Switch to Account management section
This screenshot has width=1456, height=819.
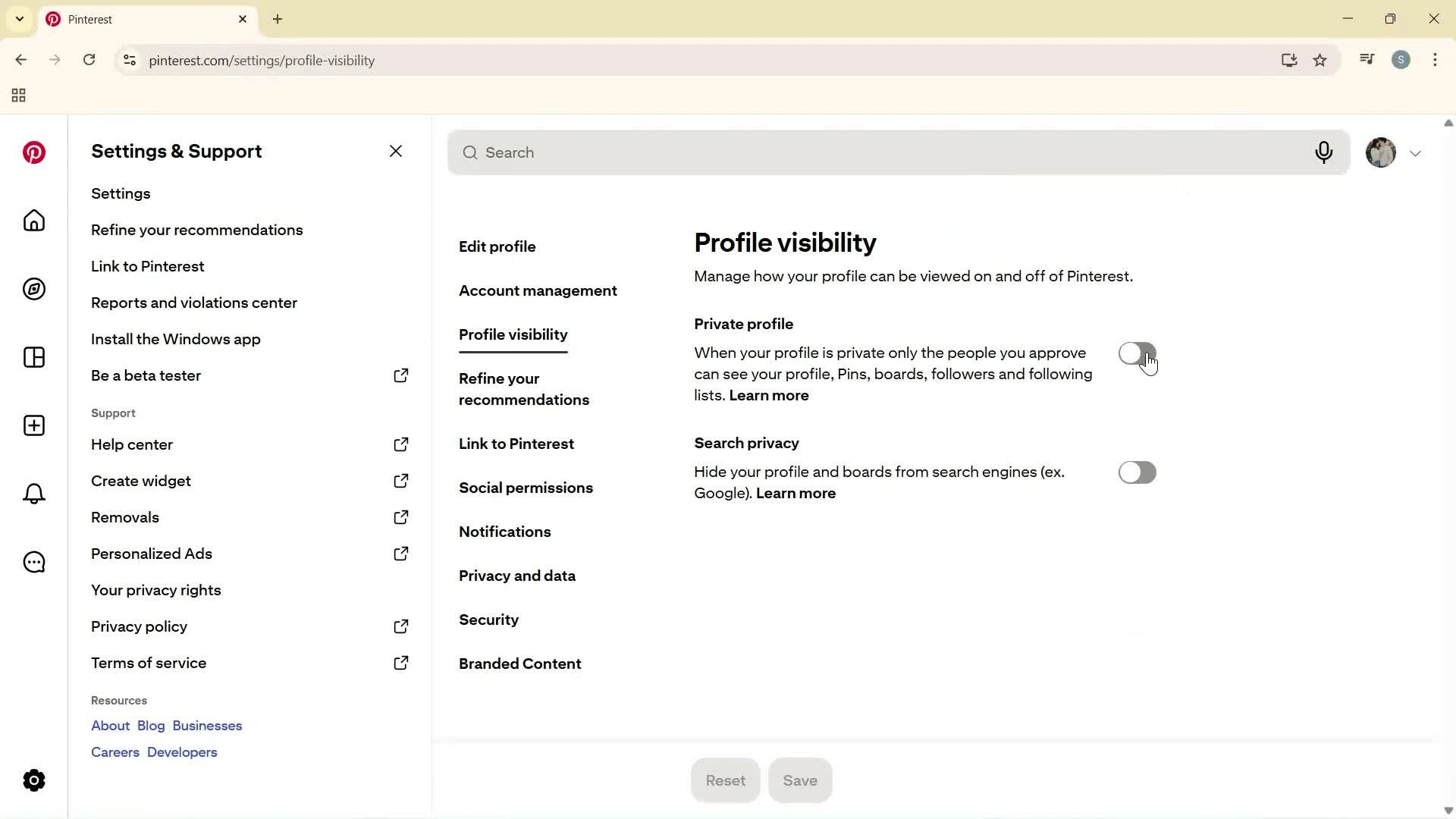click(538, 290)
